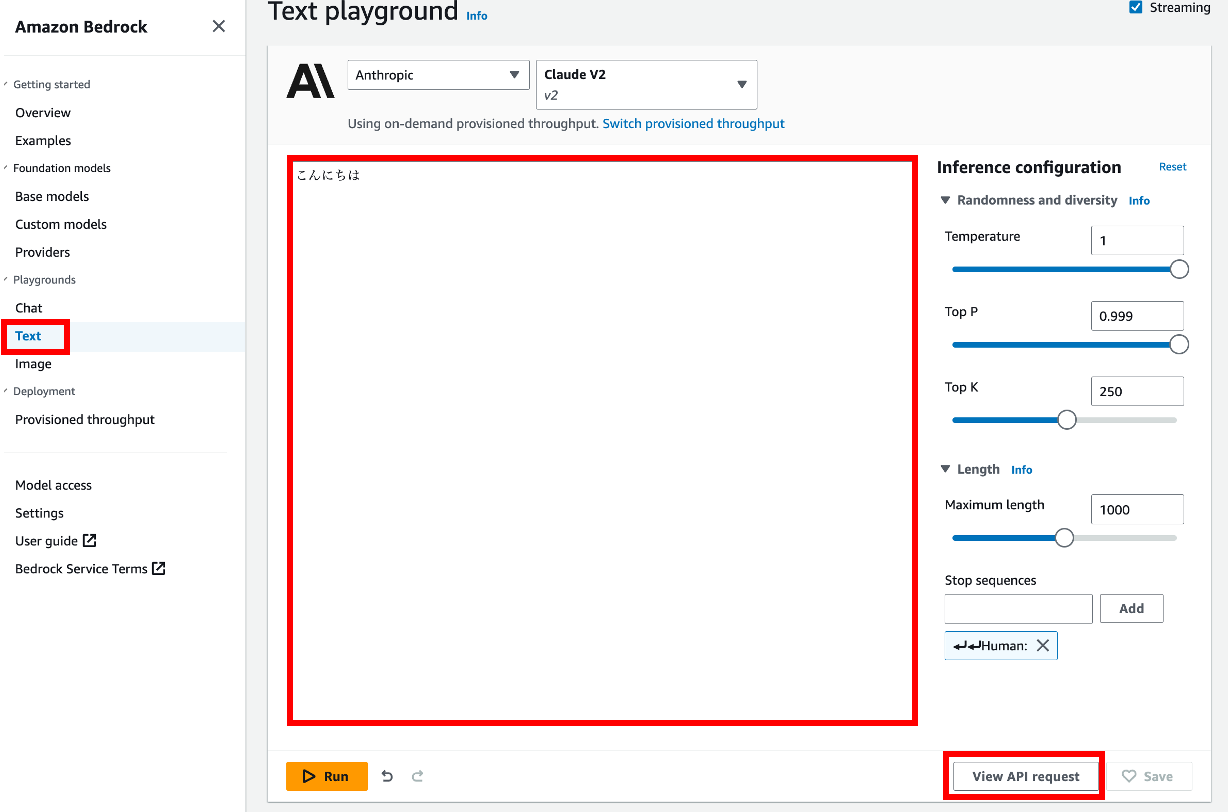Click the Stop sequences input field
1228x812 pixels.
click(1019, 608)
